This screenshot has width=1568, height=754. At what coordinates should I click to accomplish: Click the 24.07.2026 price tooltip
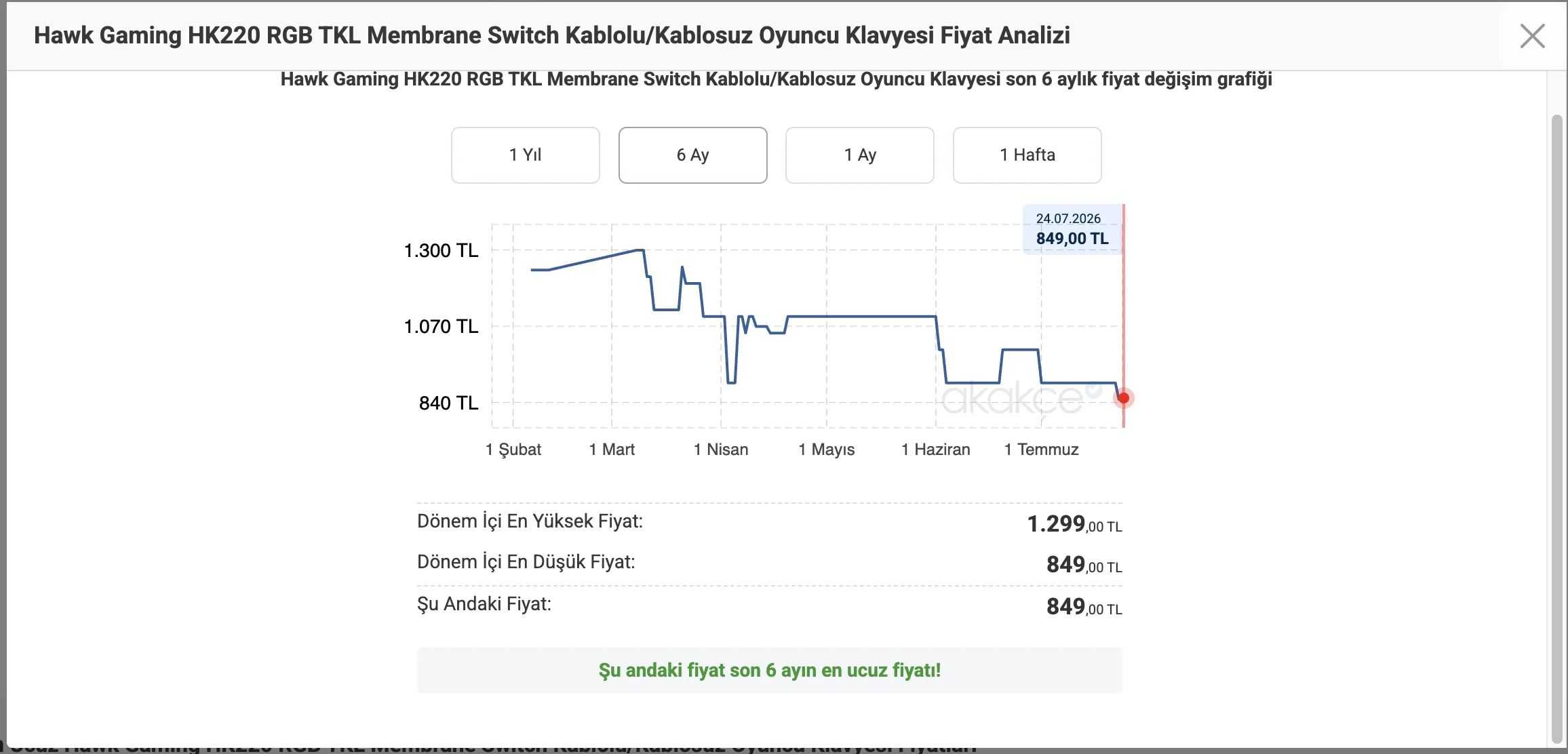click(x=1072, y=229)
